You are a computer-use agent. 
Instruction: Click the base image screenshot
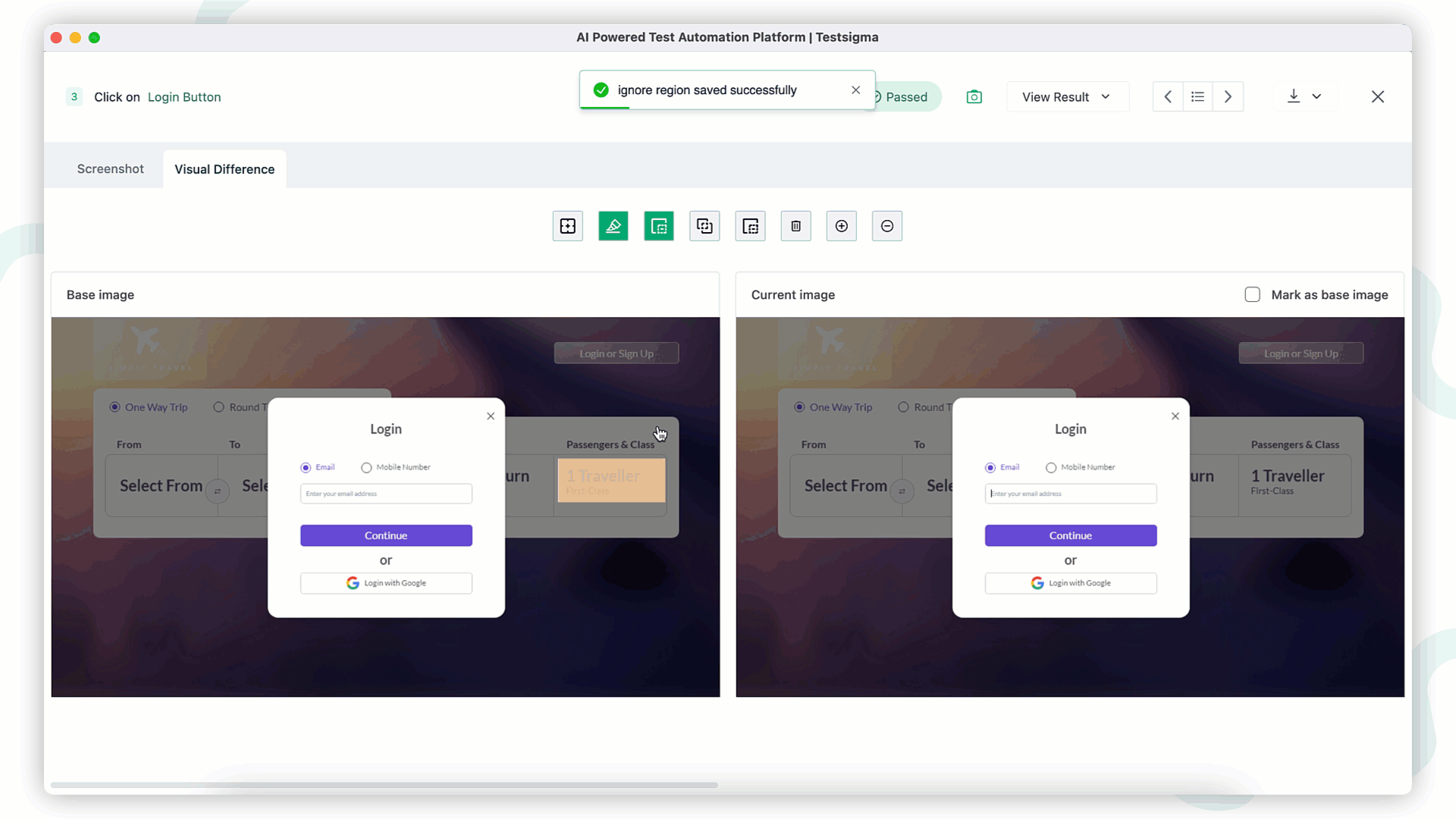(x=385, y=507)
